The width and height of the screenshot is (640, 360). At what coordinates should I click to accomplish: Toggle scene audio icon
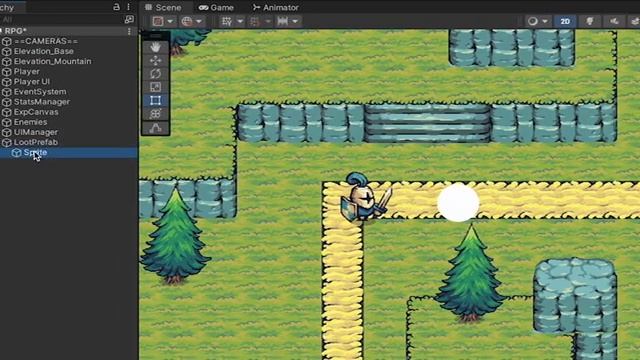pyautogui.click(x=614, y=21)
